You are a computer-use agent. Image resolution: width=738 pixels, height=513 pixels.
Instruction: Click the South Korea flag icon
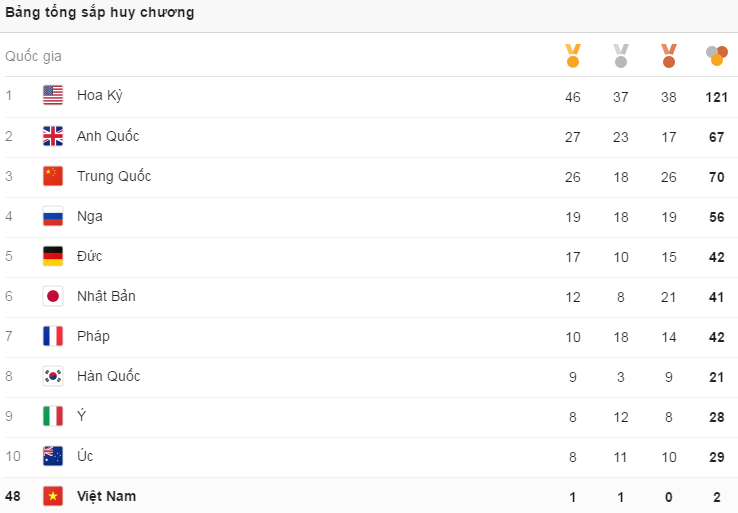point(53,376)
